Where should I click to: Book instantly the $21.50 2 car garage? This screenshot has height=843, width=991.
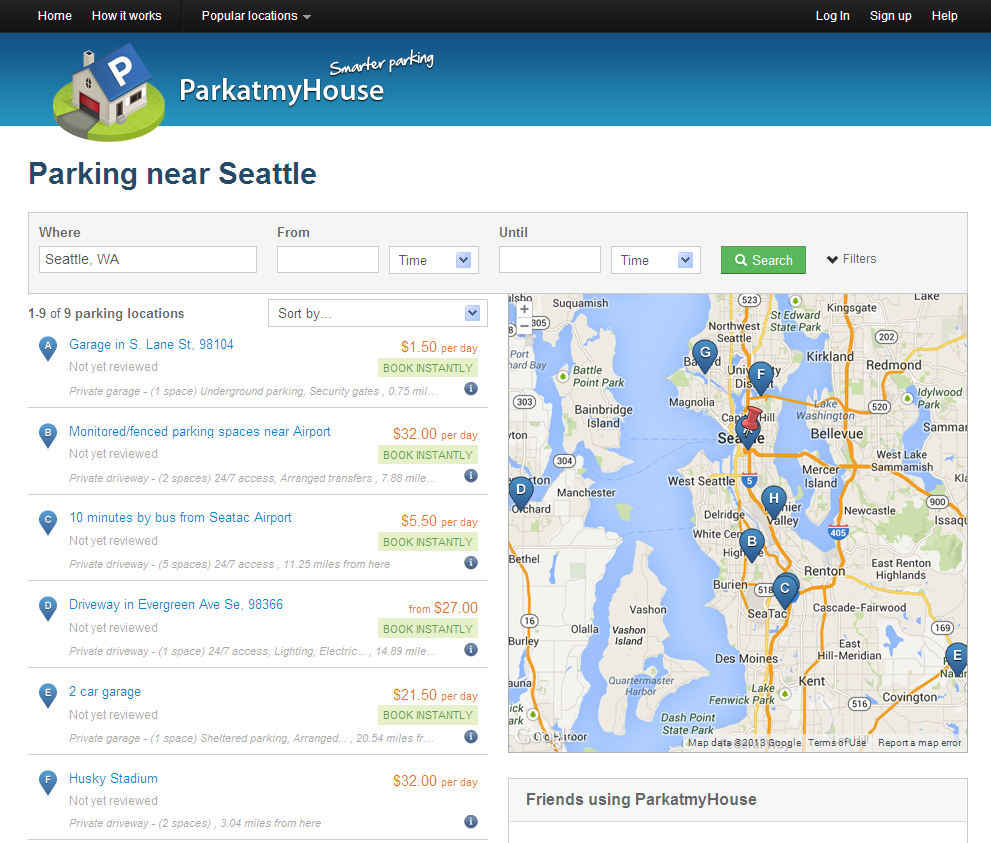point(428,715)
